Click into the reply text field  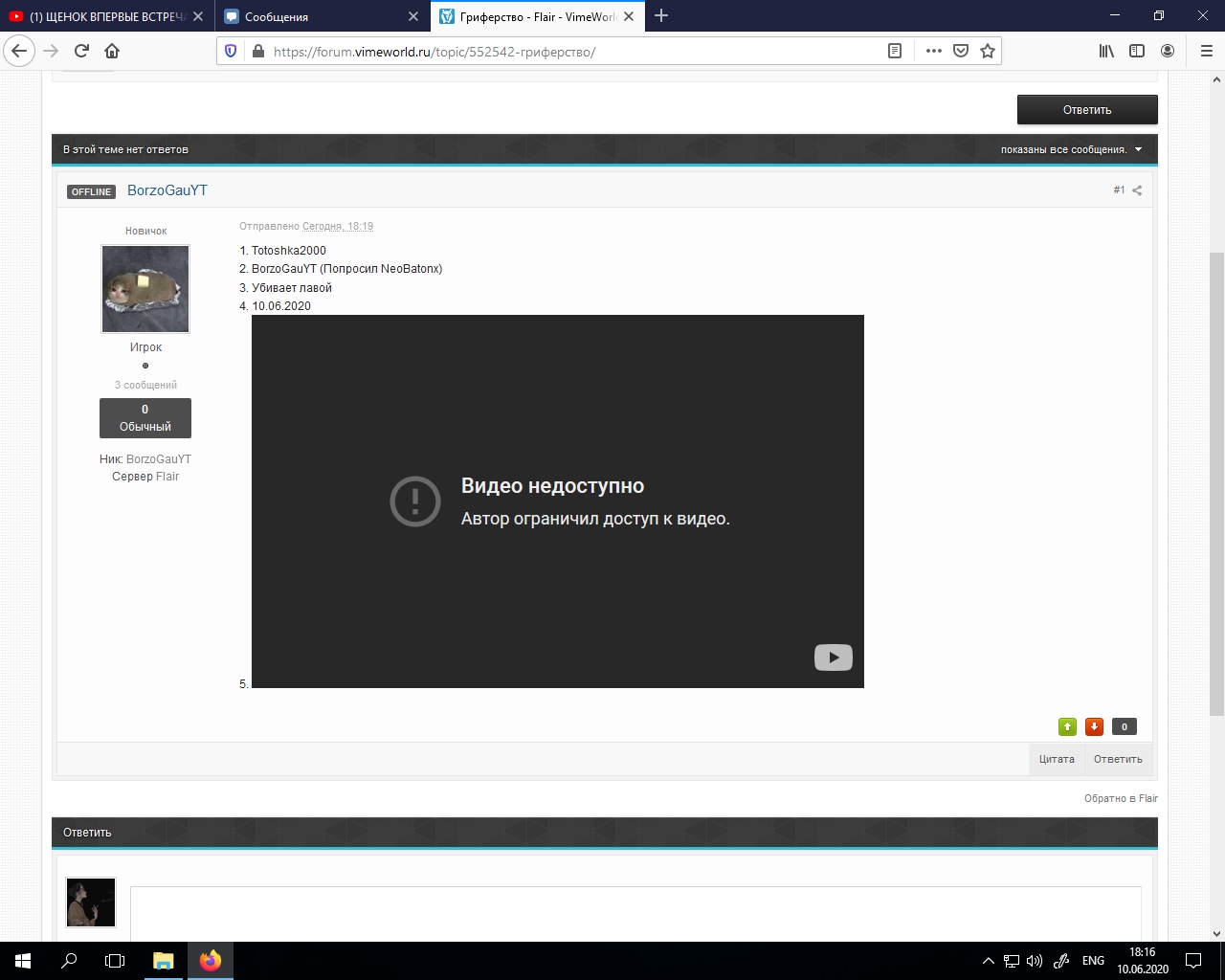[635, 914]
